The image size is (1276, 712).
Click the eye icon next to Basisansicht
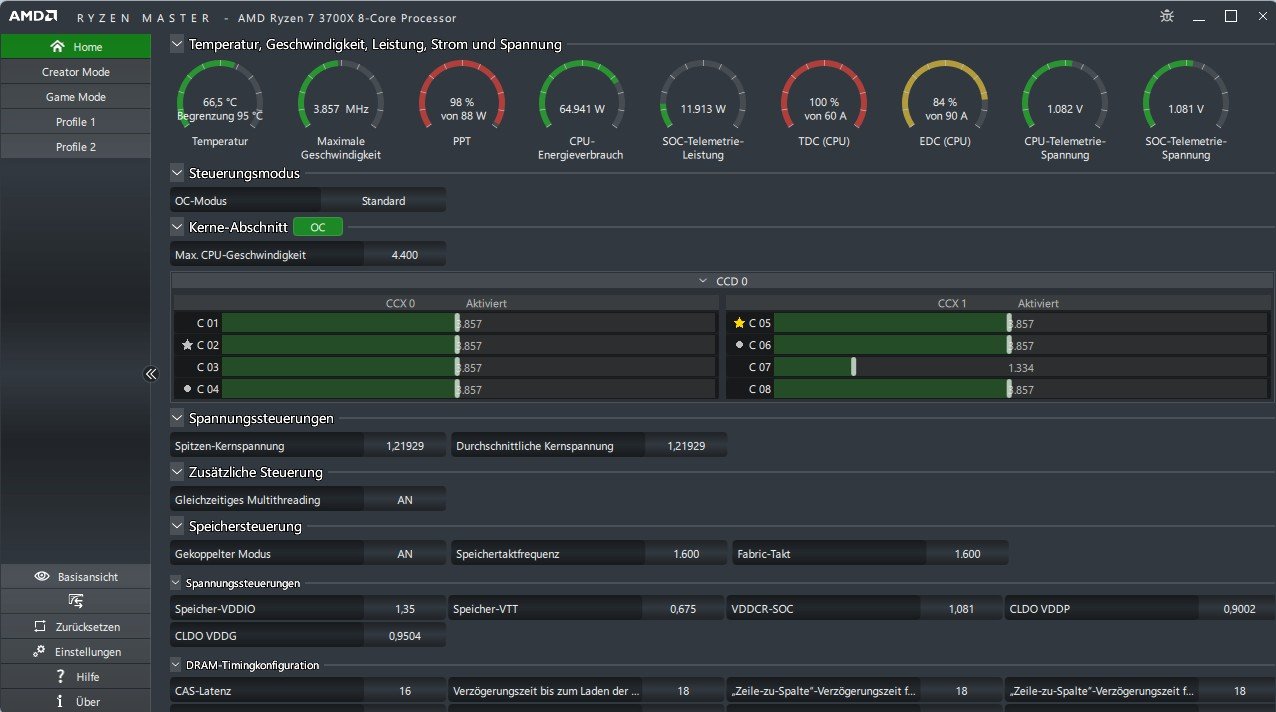tap(42, 577)
